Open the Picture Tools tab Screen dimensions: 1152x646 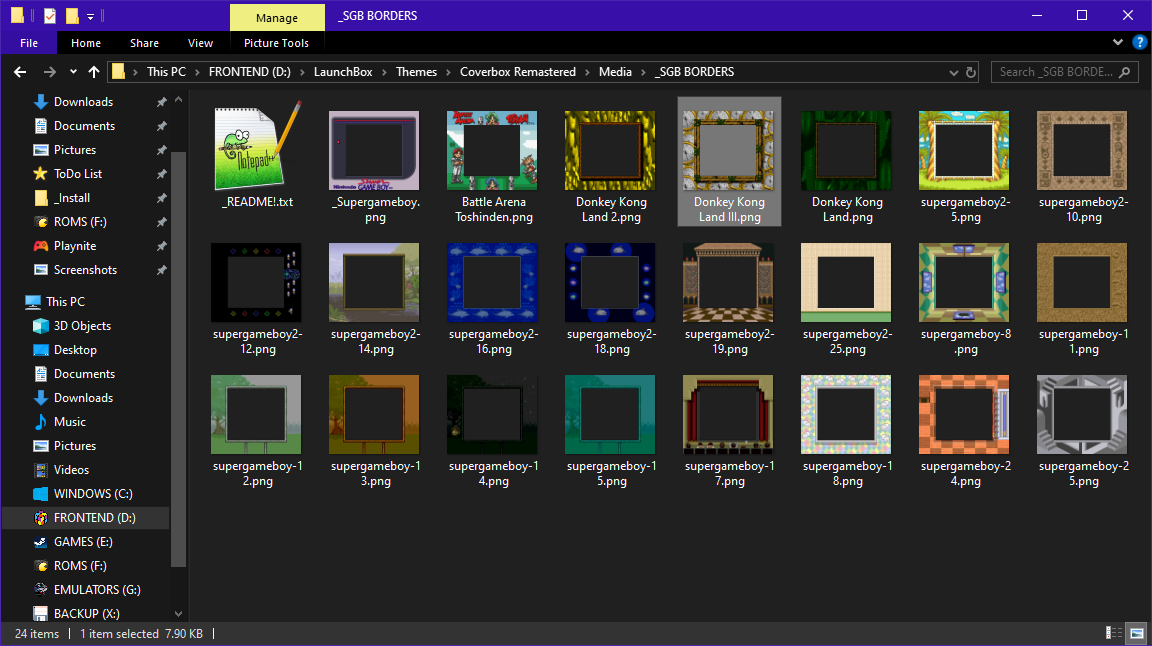276,43
